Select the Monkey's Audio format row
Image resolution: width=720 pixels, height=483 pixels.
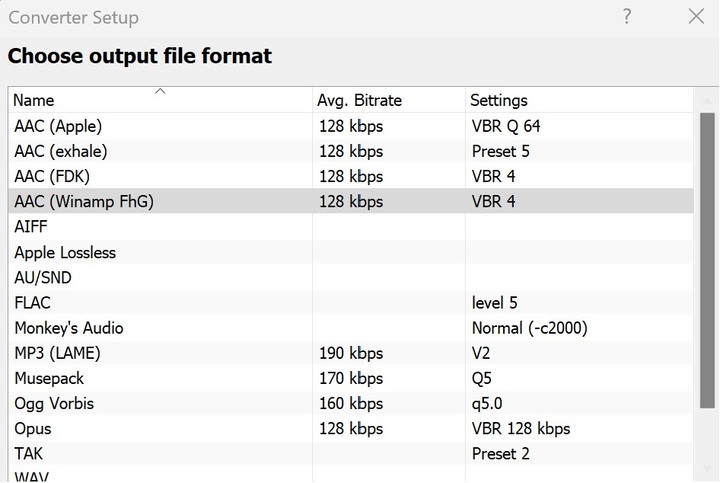tap(351, 328)
